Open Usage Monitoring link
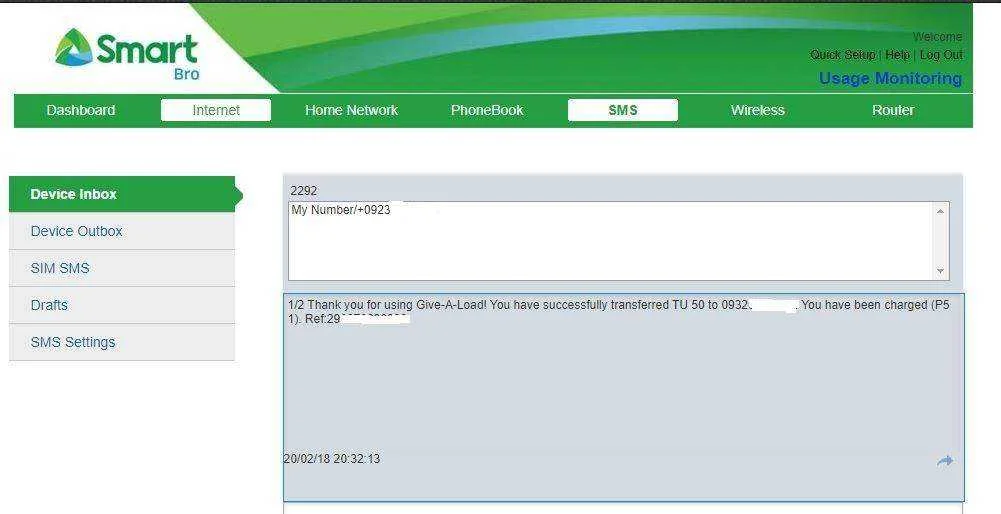The image size is (1001, 514). coord(891,79)
